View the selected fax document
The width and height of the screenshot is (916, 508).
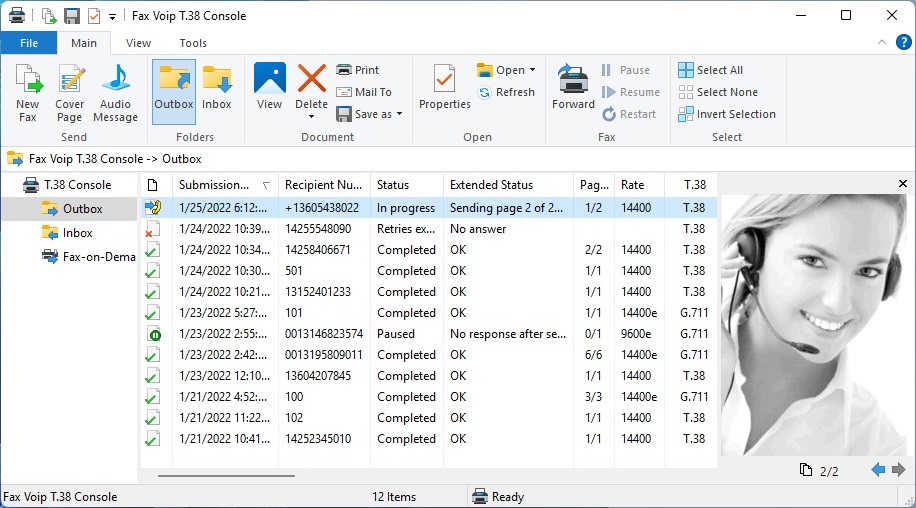click(x=269, y=86)
